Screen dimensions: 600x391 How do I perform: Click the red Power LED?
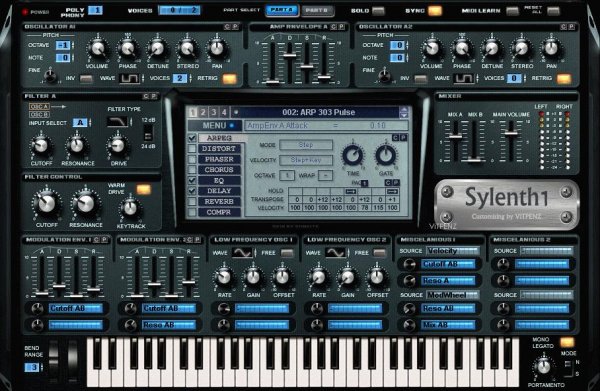[25, 12]
